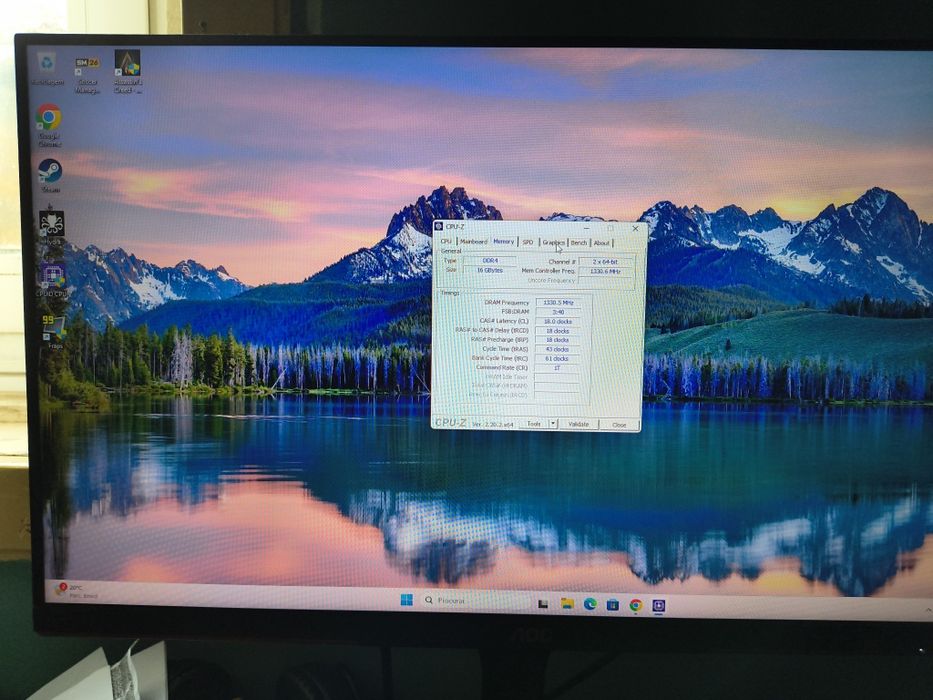Open the Hydra octopus desktop shortcut
Viewport: 933px width, 700px height.
pyautogui.click(x=51, y=227)
